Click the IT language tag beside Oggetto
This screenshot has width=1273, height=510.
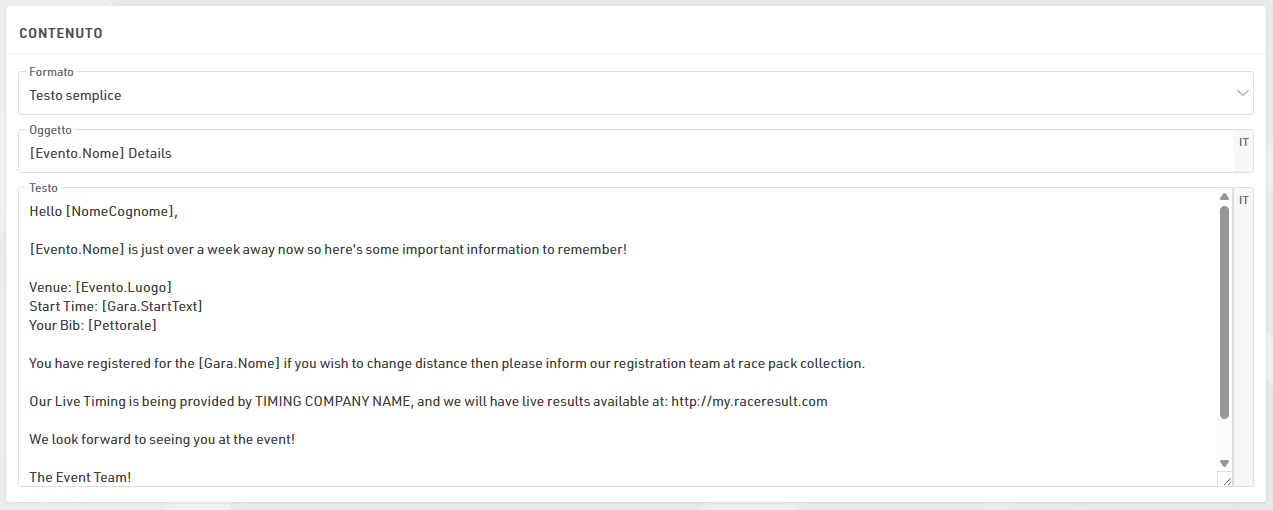click(1244, 143)
